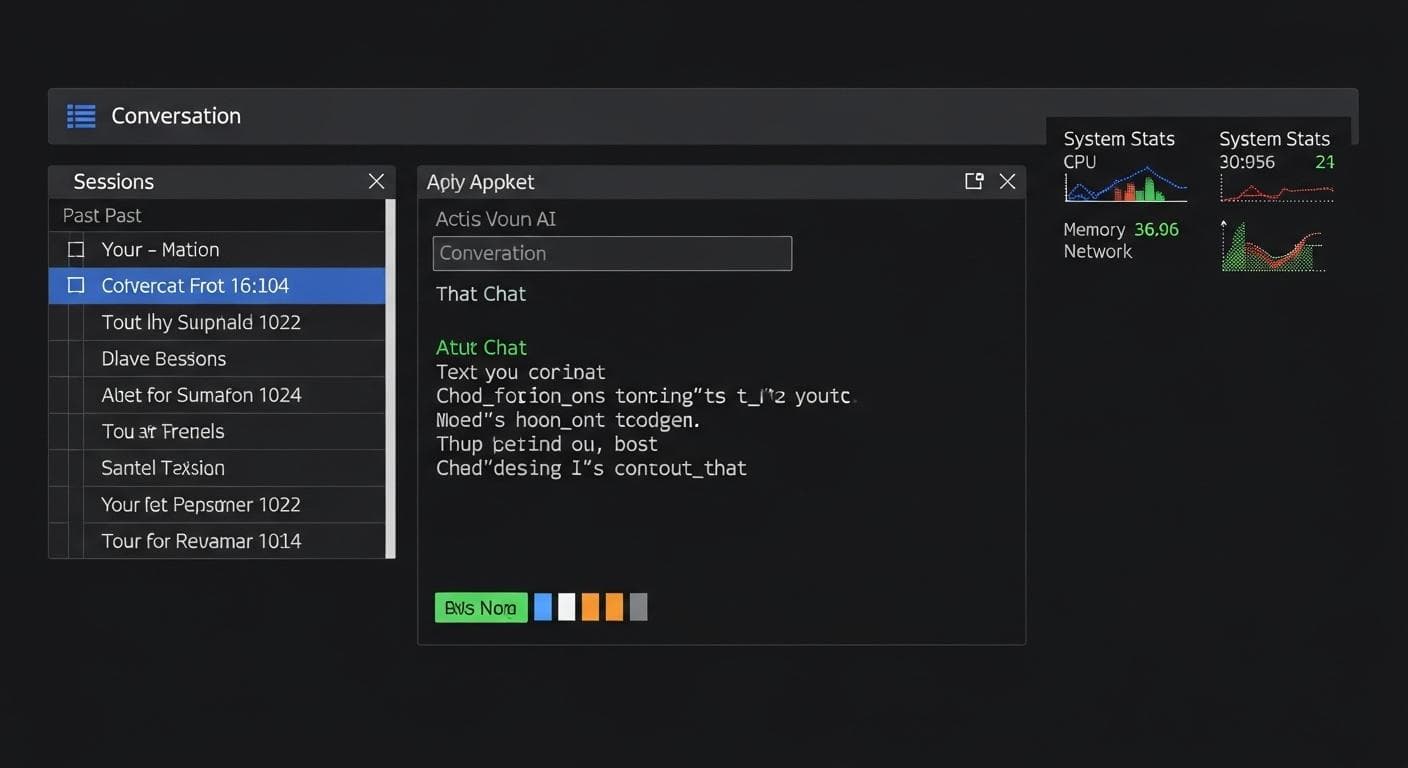Viewport: 1408px width, 768px height.
Task: Click the Network activity graph
Action: [x=1272, y=245]
